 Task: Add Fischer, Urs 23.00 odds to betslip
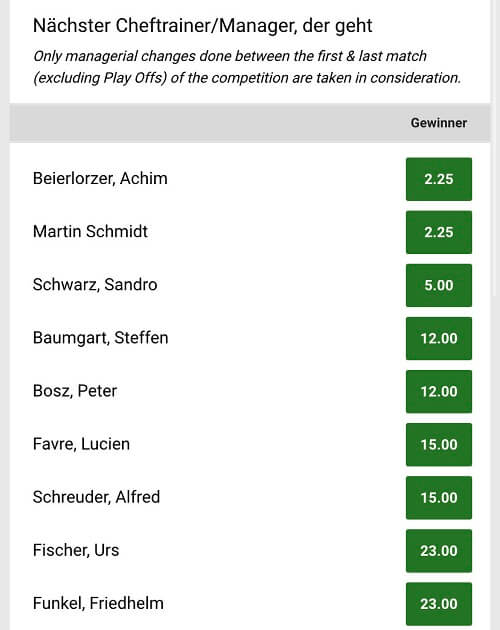[439, 550]
